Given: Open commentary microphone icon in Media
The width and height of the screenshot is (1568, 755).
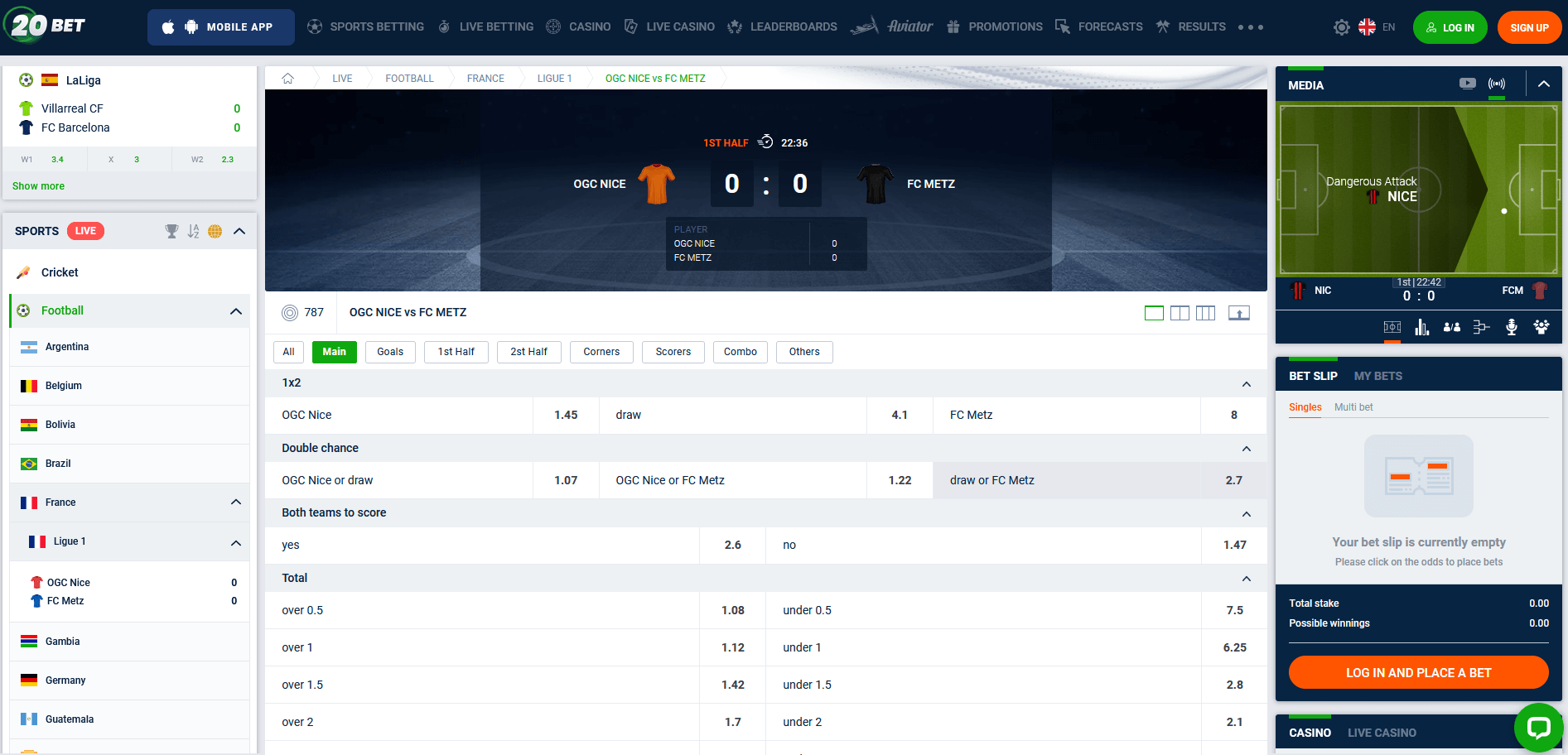Looking at the screenshot, I should 1512,327.
